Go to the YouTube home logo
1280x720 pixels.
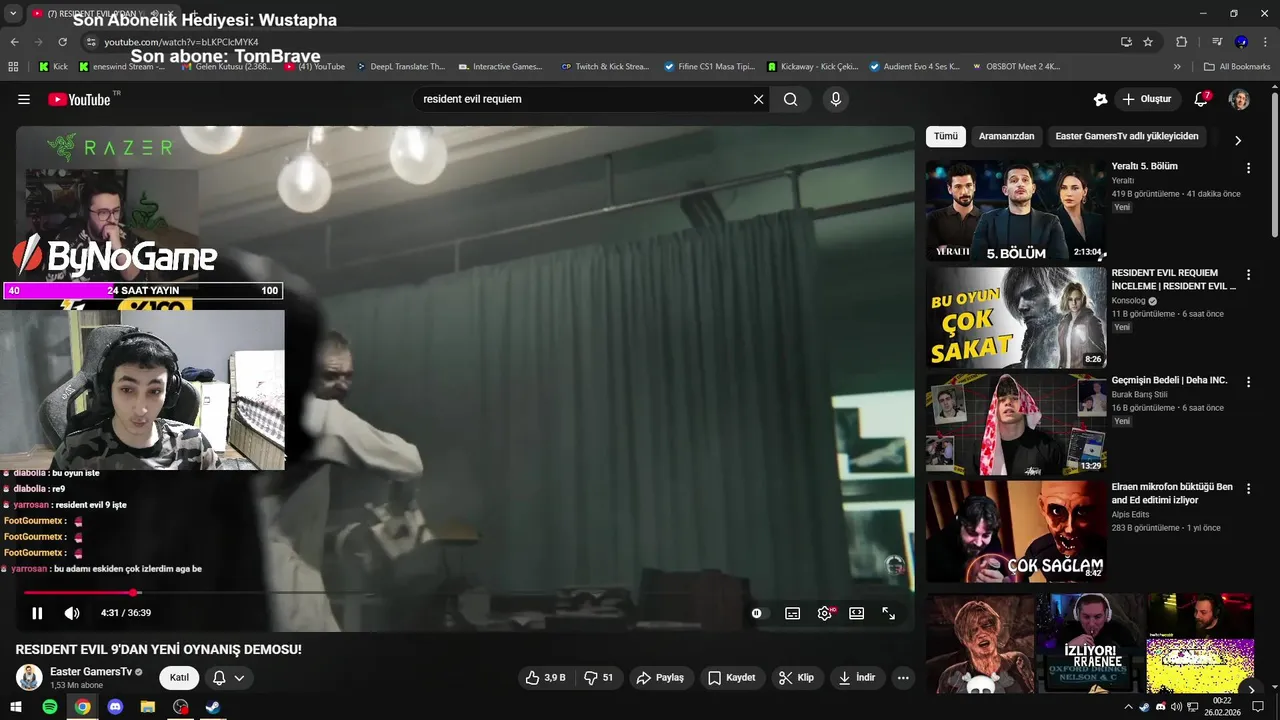tap(82, 99)
